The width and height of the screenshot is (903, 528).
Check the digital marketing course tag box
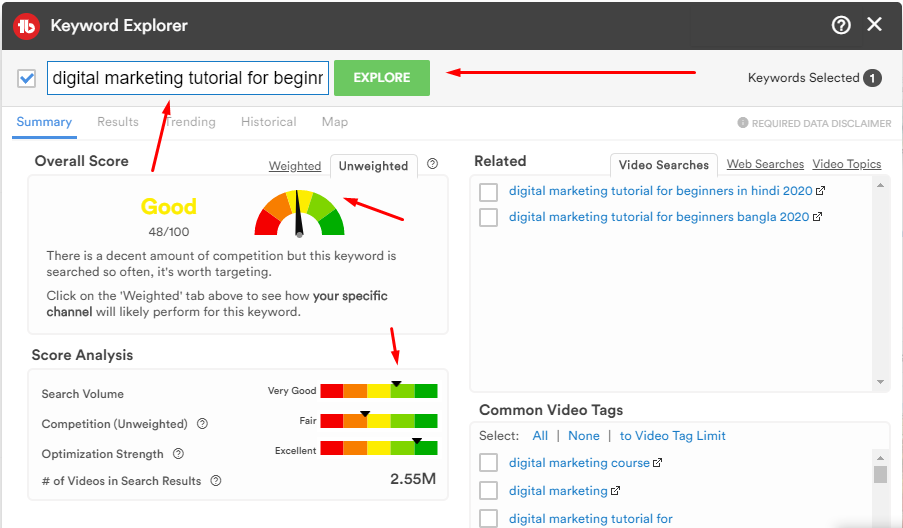click(488, 462)
